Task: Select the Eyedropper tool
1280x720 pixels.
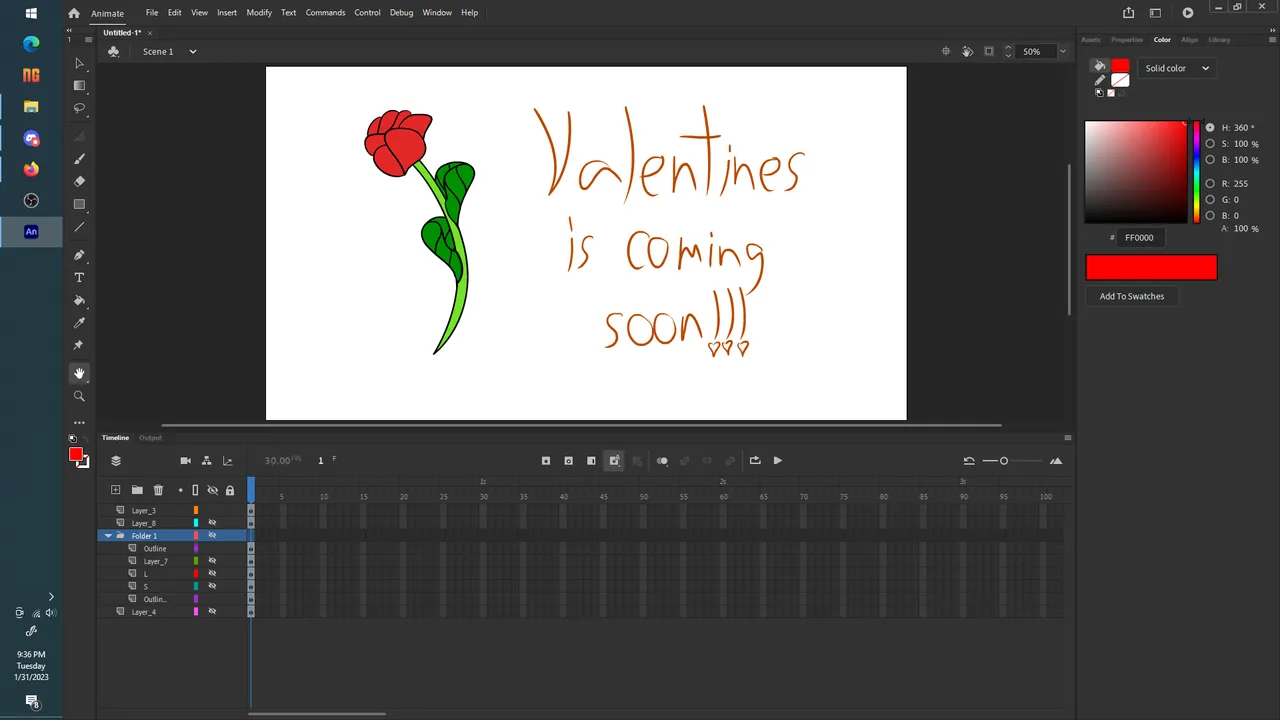Action: pyautogui.click(x=79, y=323)
